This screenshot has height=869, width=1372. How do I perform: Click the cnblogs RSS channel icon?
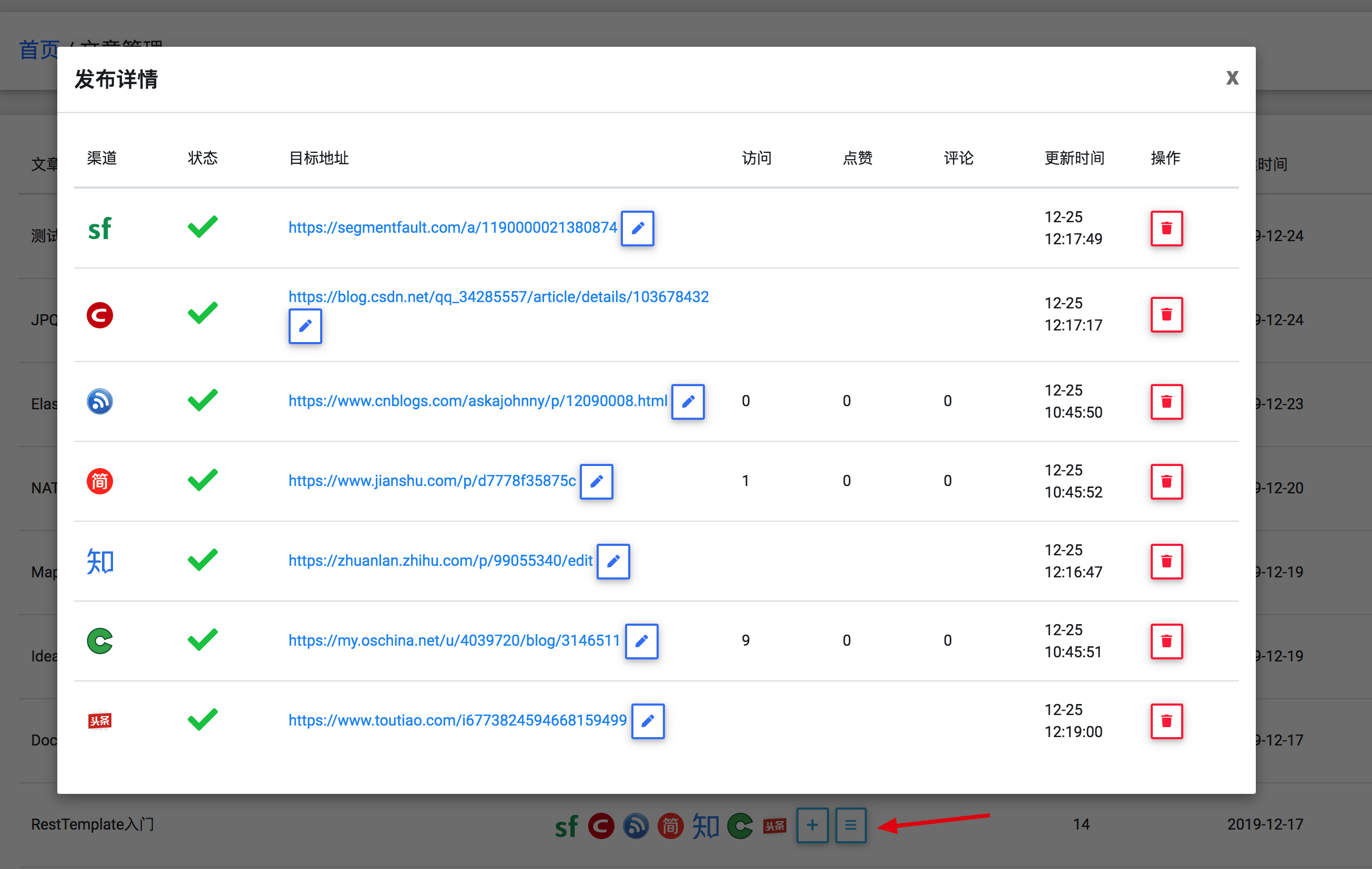pos(100,401)
